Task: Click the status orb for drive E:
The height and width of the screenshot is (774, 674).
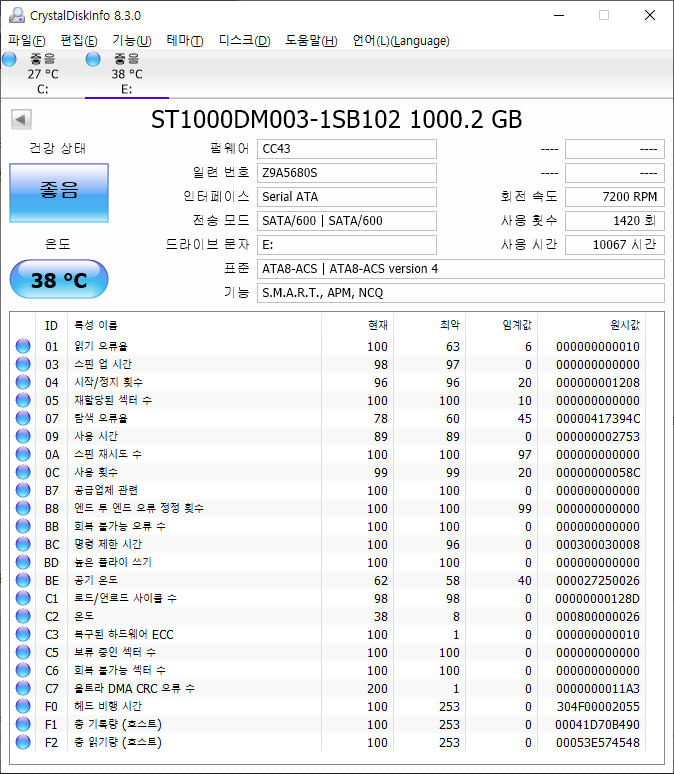Action: tap(93, 60)
